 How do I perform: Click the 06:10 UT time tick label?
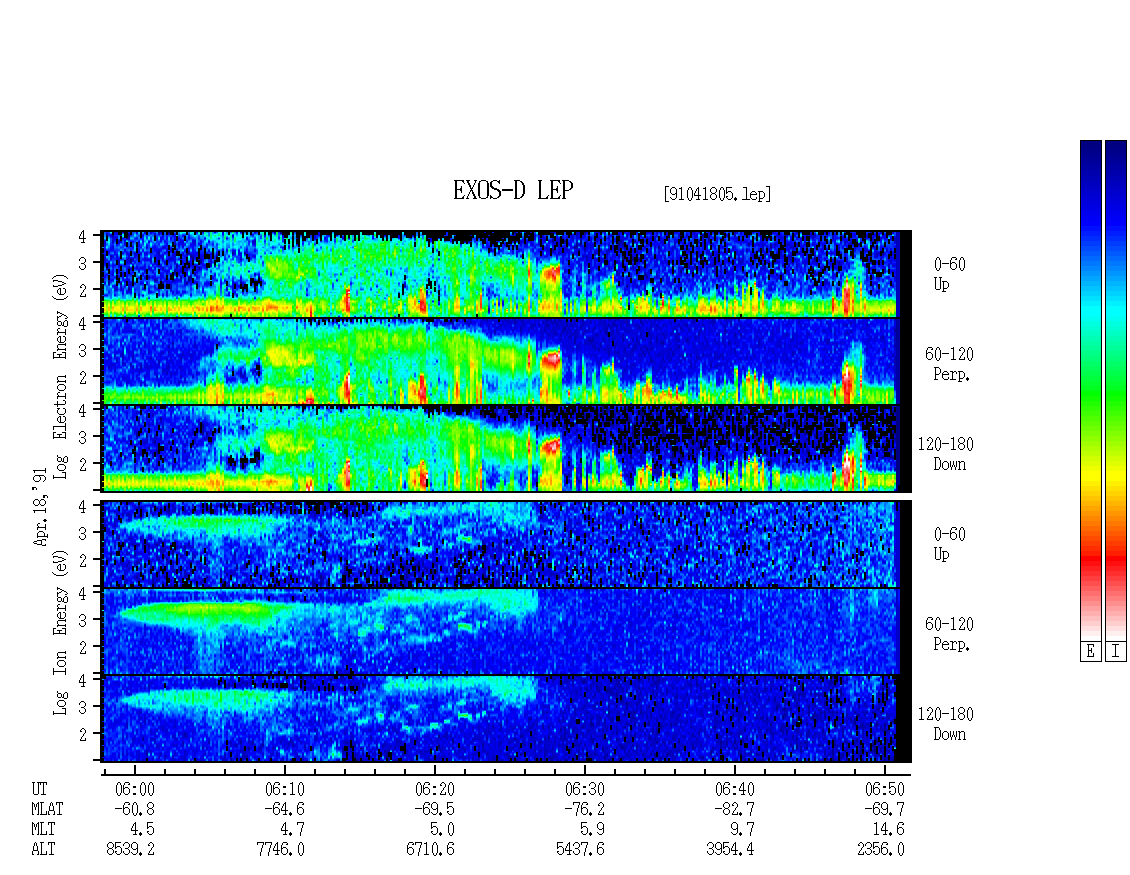tap(285, 789)
